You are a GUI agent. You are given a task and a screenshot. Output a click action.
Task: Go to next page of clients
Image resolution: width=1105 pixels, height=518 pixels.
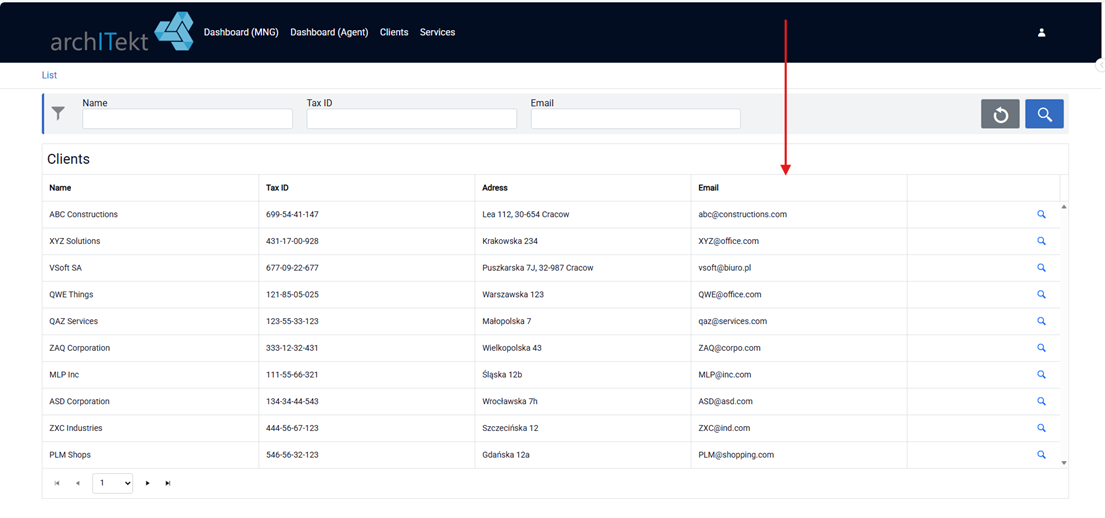click(147, 483)
